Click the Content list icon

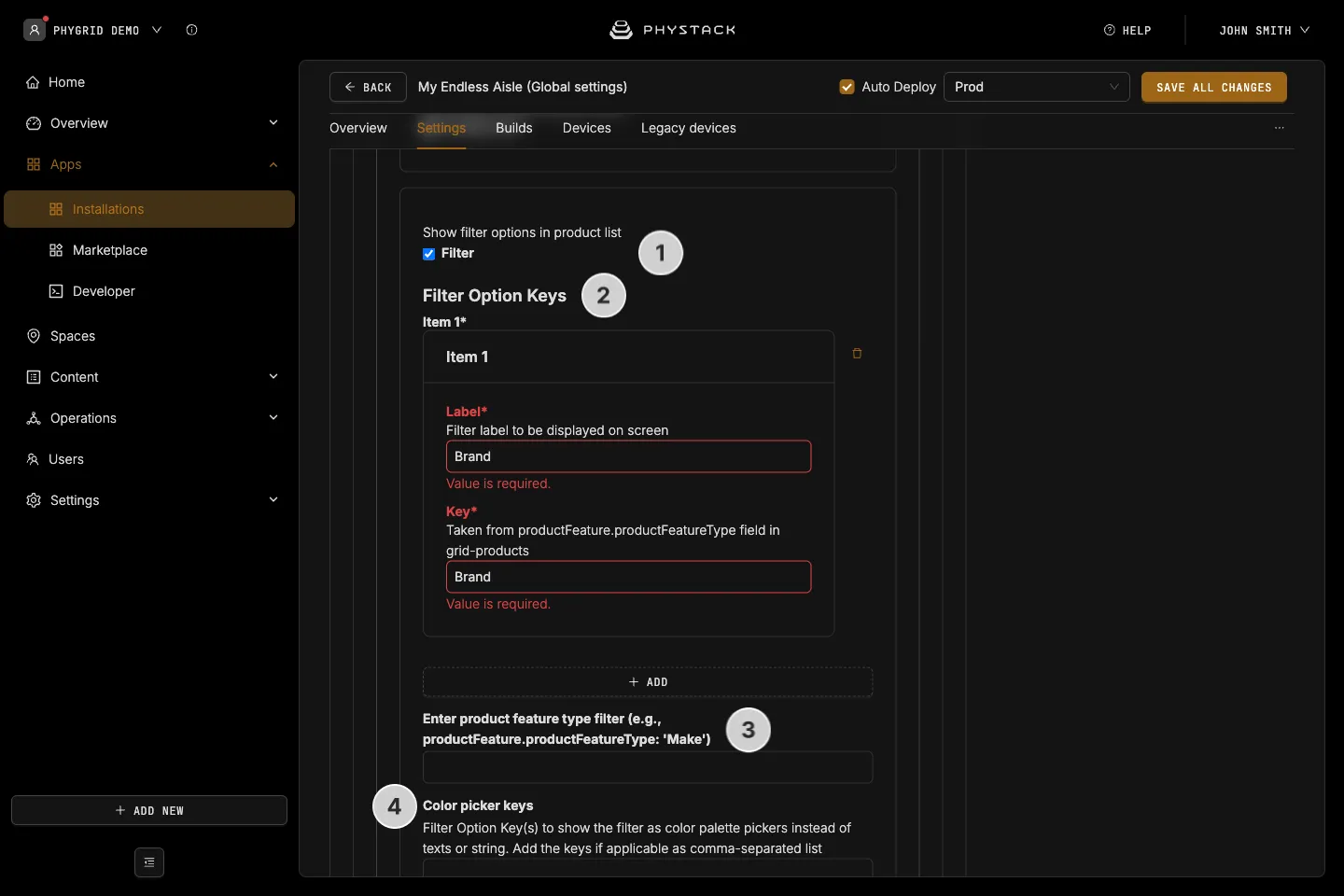point(34,377)
